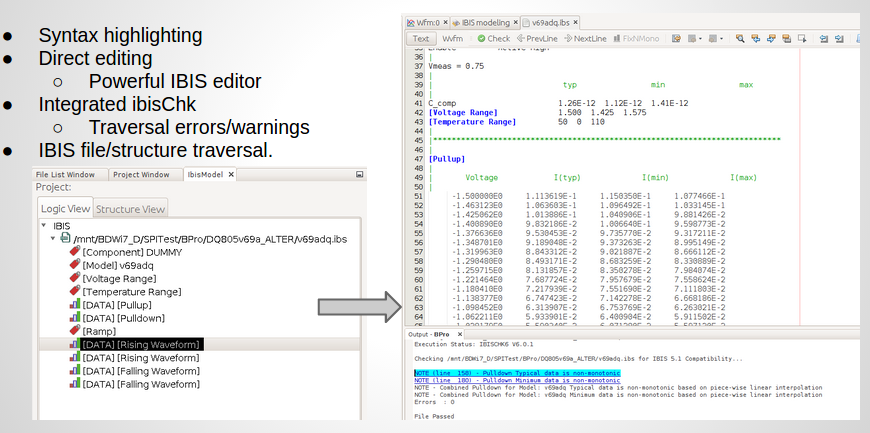This screenshot has width=870, height=433.
Task: Minimize the IbisModel panel via corner icon
Action: pyautogui.click(x=359, y=174)
